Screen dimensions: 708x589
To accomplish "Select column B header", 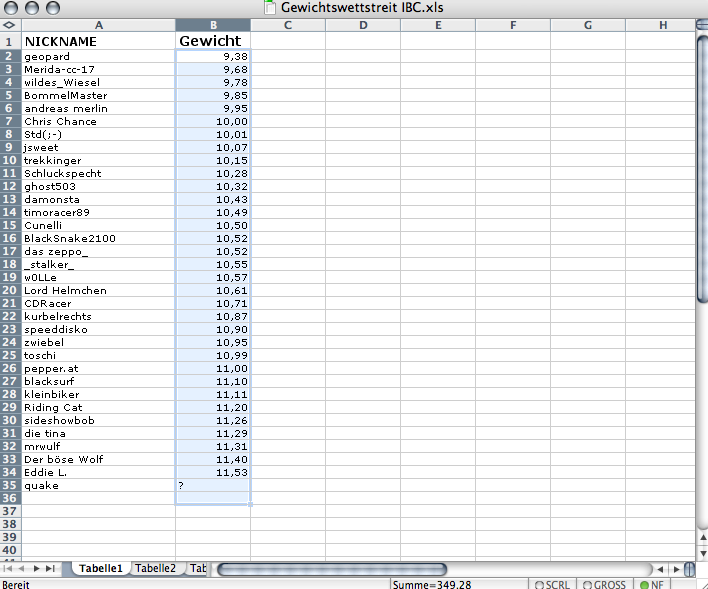I will coord(213,24).
